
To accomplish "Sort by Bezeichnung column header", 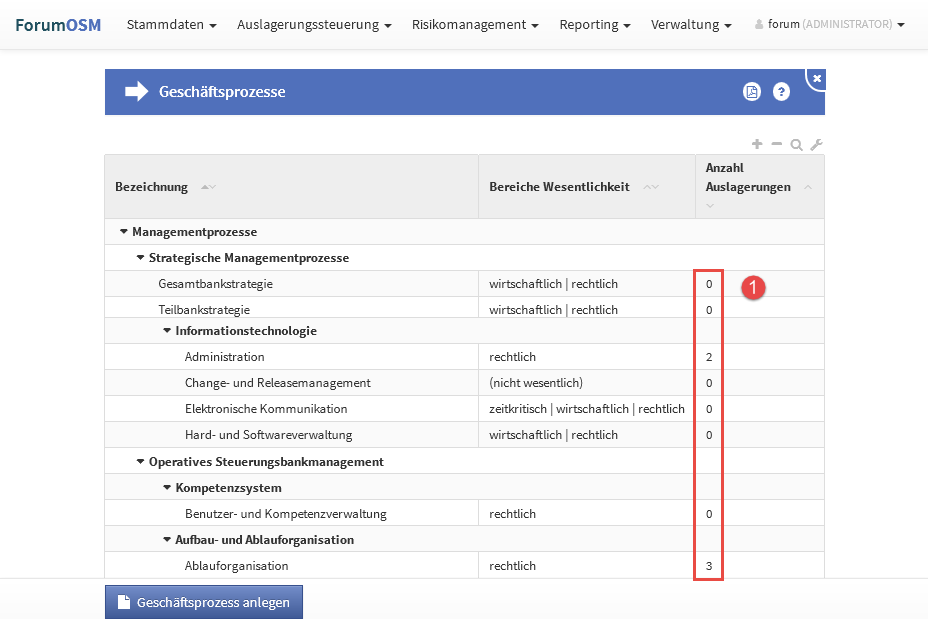I will [x=152, y=187].
